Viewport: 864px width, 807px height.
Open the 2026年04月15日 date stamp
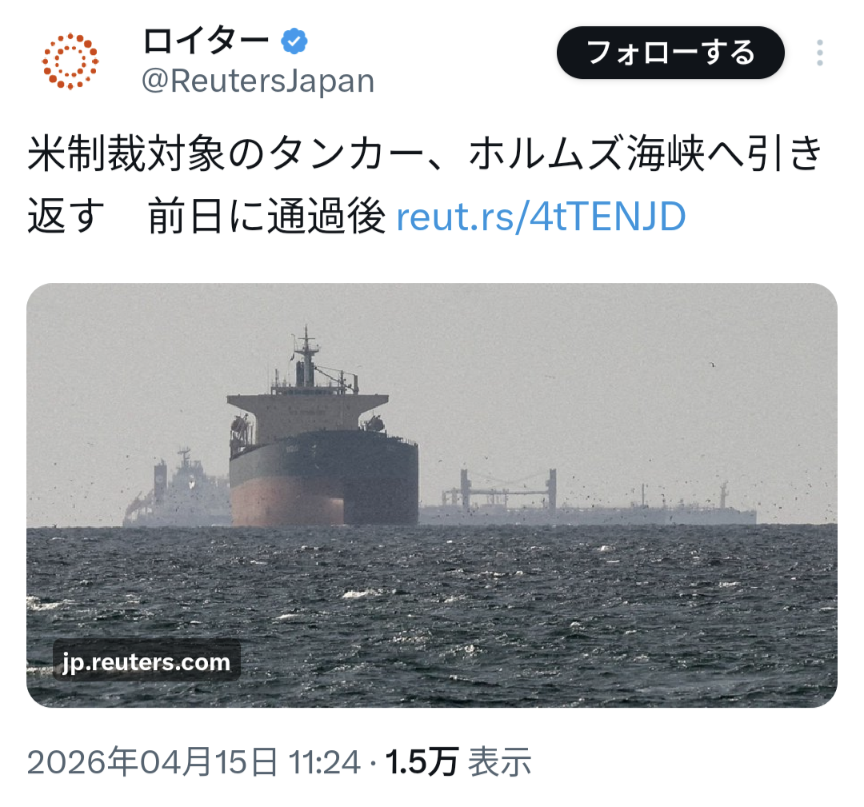point(152,762)
